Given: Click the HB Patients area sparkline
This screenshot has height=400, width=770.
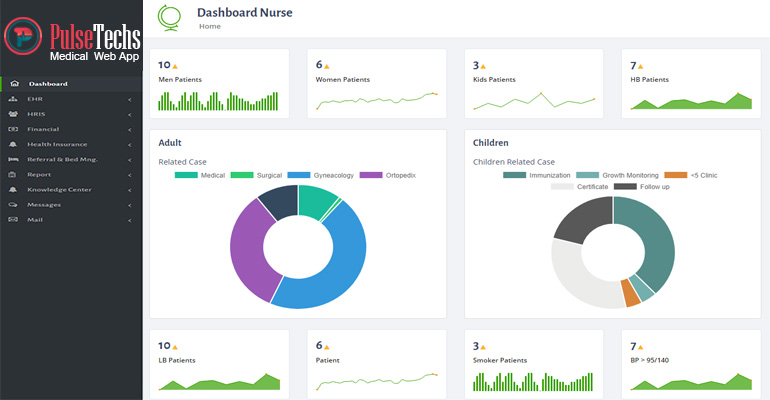Looking at the screenshot, I should point(691,101).
